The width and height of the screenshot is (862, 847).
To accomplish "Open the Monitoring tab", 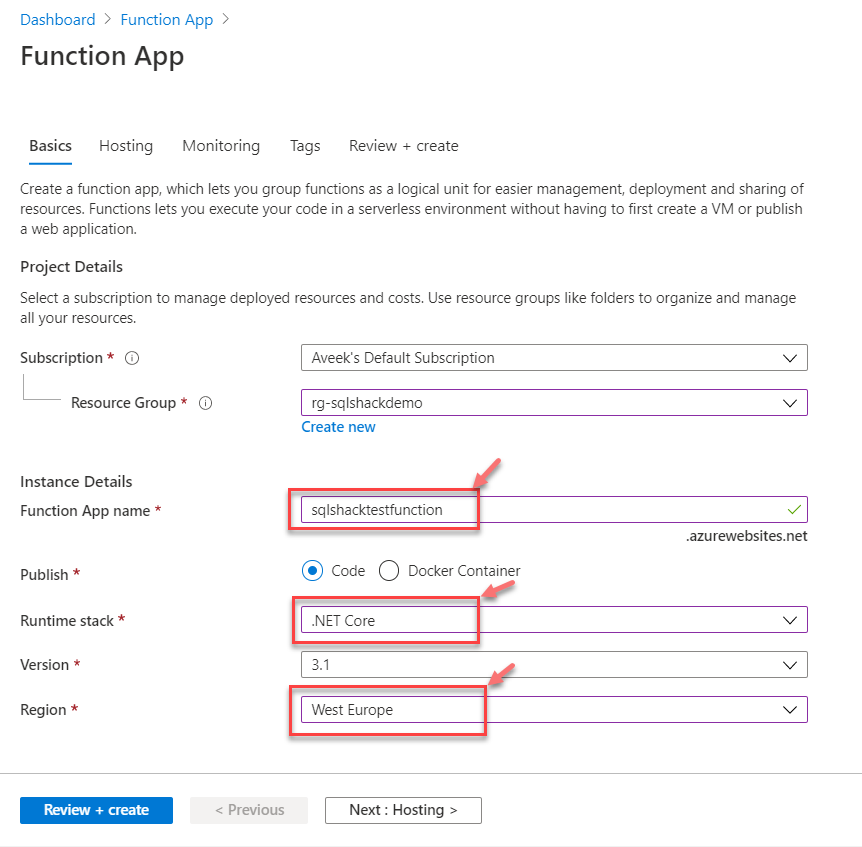I will [221, 146].
